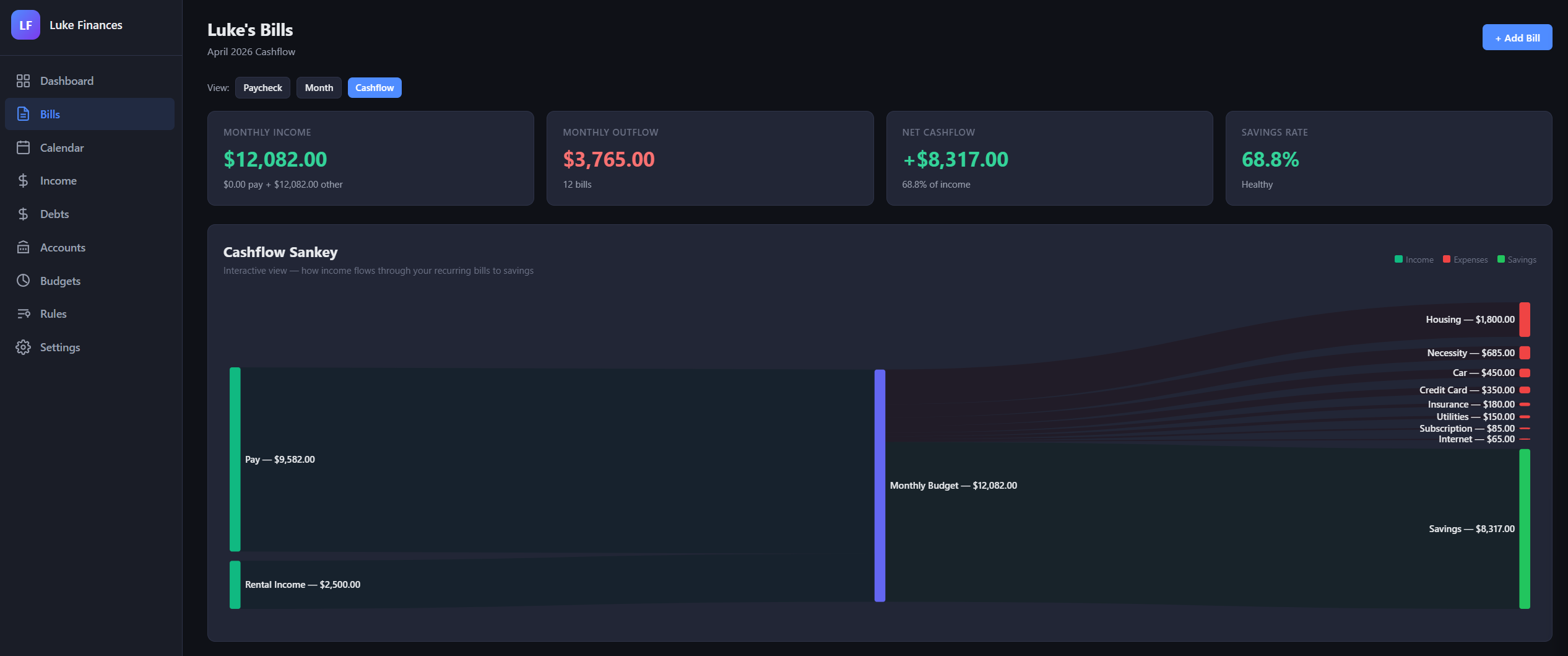
Task: Open Bills from the sidebar menu
Action: coord(50,114)
